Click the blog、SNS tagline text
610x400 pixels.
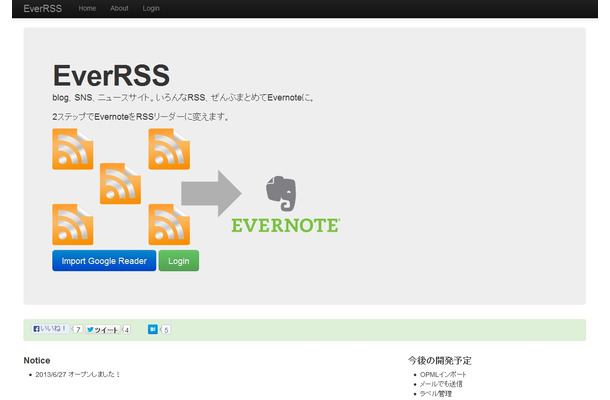[x=183, y=98]
